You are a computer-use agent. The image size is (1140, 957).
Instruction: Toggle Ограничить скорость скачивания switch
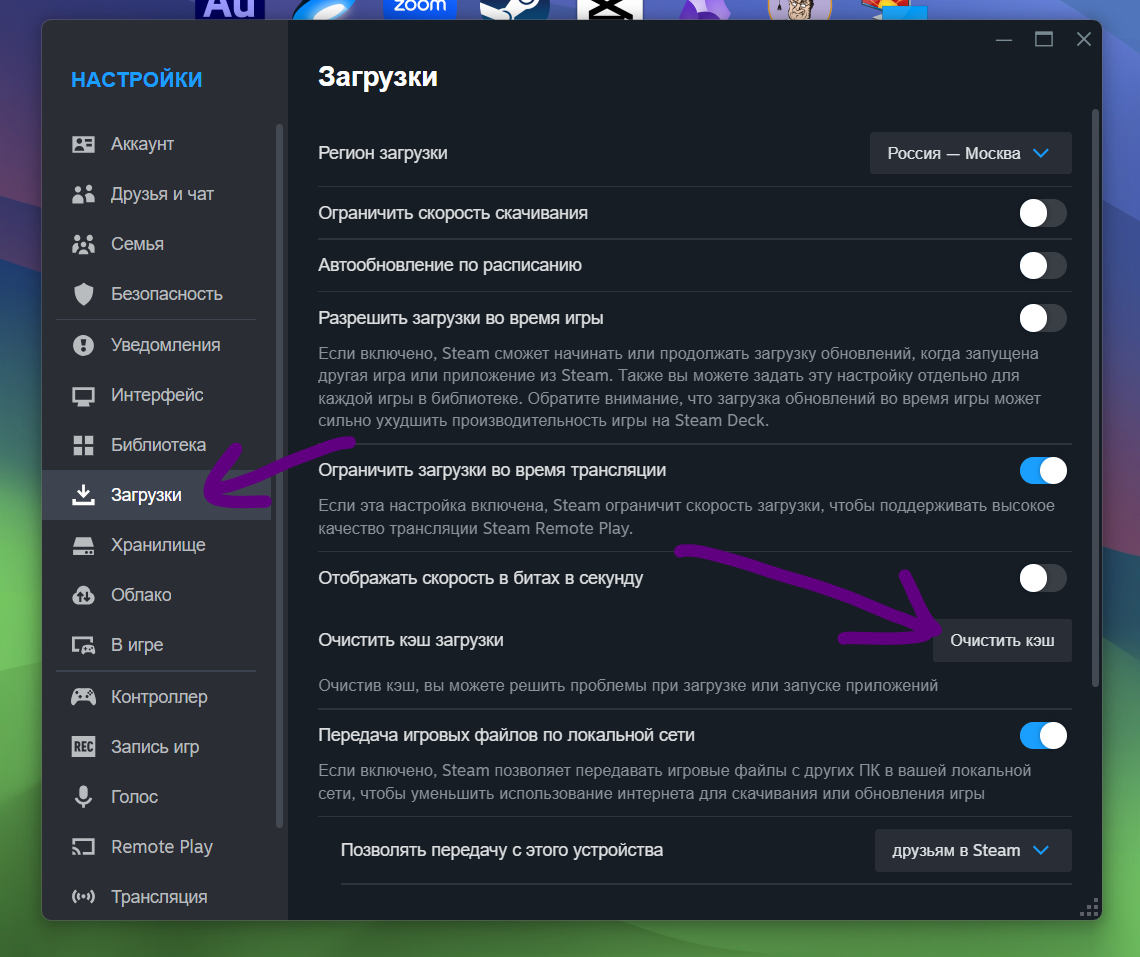1043,213
